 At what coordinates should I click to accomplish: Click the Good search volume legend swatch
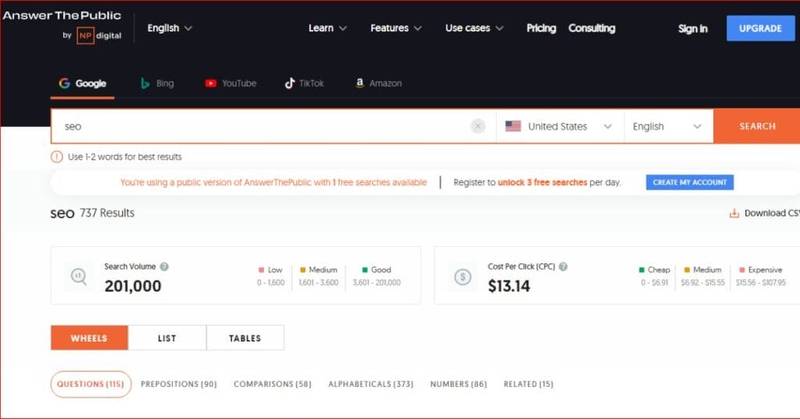[365, 269]
